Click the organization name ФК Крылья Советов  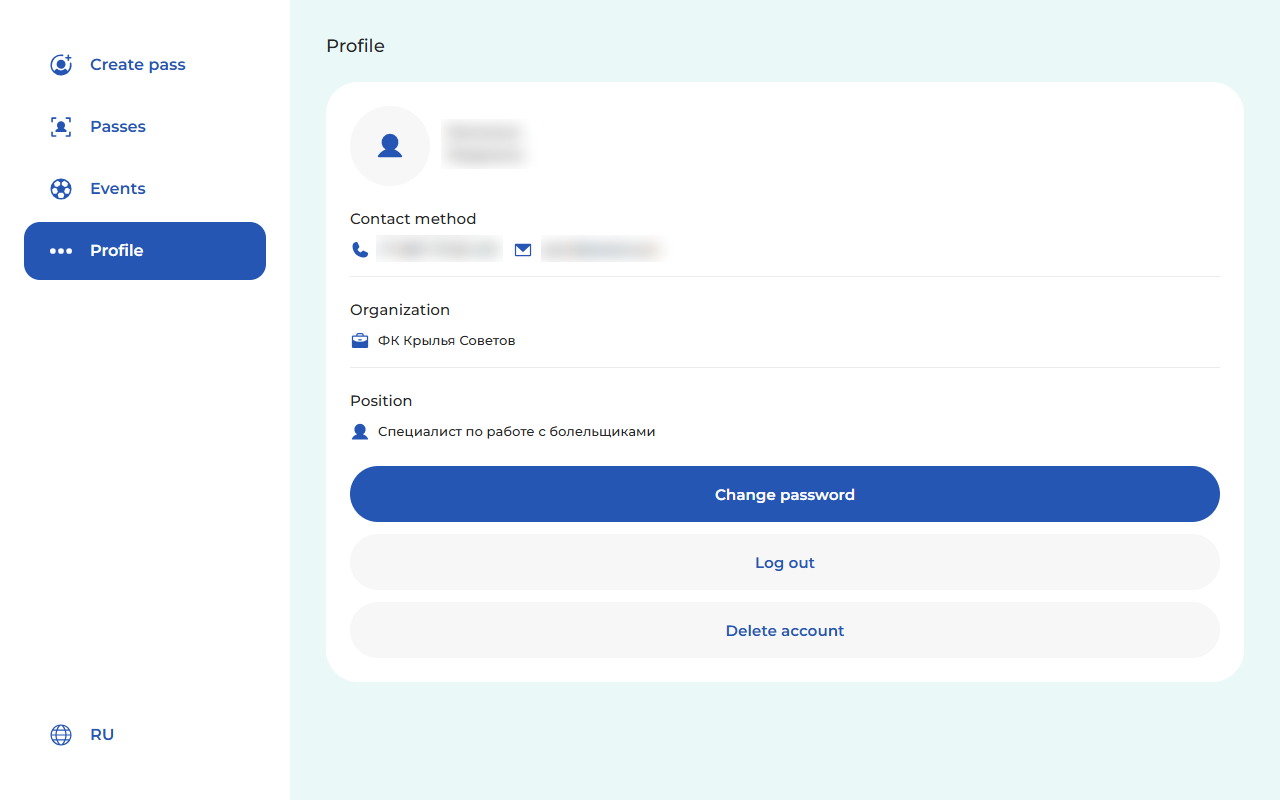coord(446,341)
